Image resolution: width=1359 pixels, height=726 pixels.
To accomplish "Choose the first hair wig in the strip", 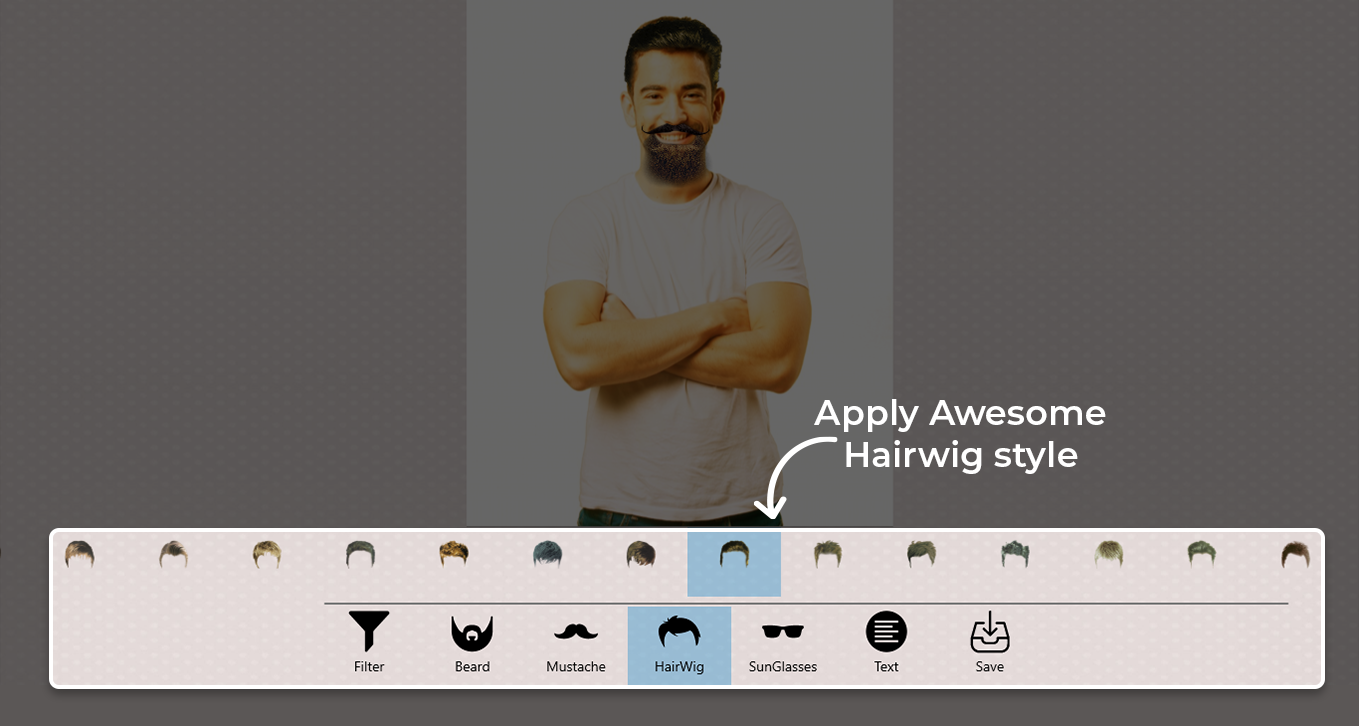I will pyautogui.click(x=79, y=554).
